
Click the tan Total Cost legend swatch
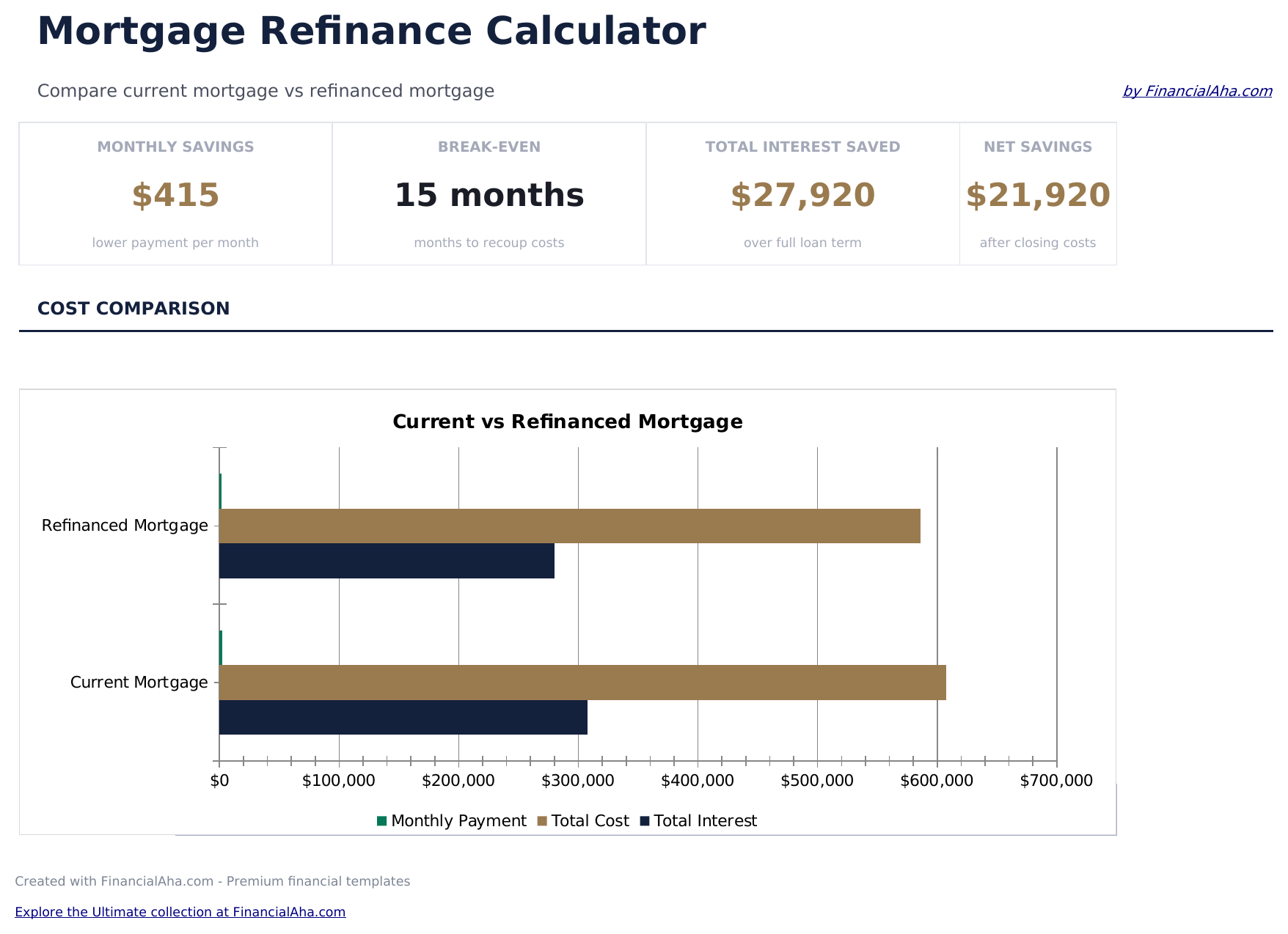point(542,821)
